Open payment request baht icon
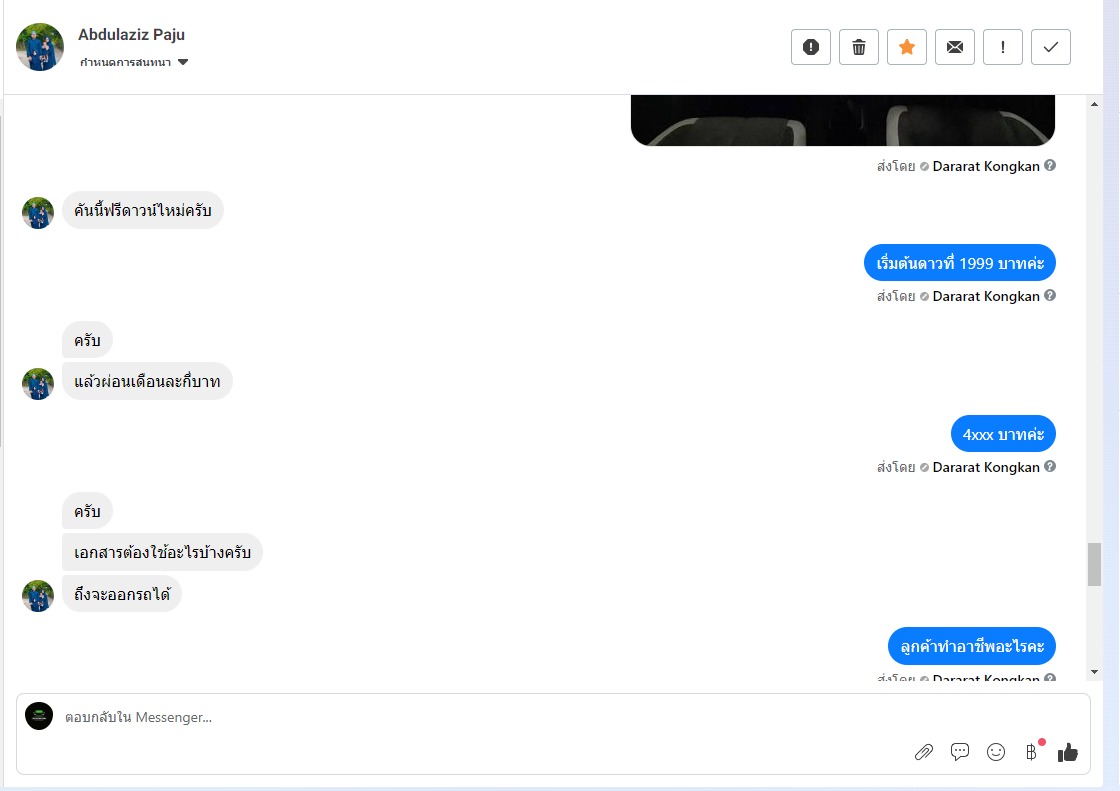1120x791 pixels. [1031, 752]
